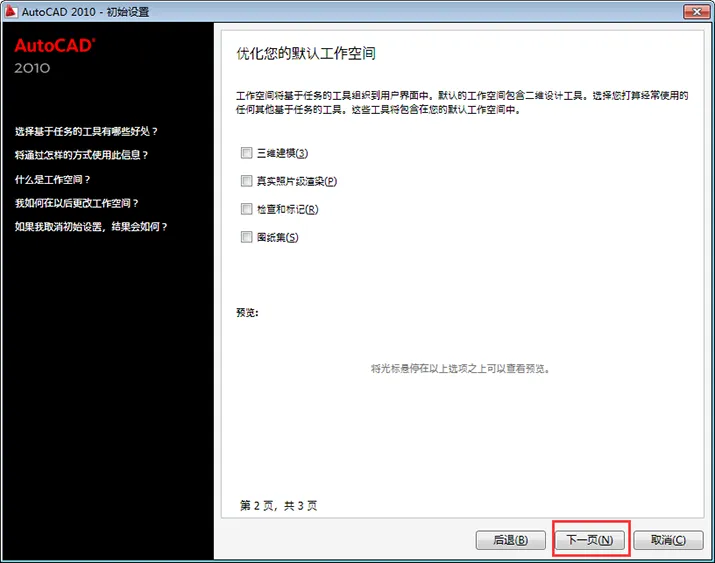This screenshot has width=715, height=563.
Task: Click the AutoCAD 2010 logo in sidebar
Action: coord(55,56)
